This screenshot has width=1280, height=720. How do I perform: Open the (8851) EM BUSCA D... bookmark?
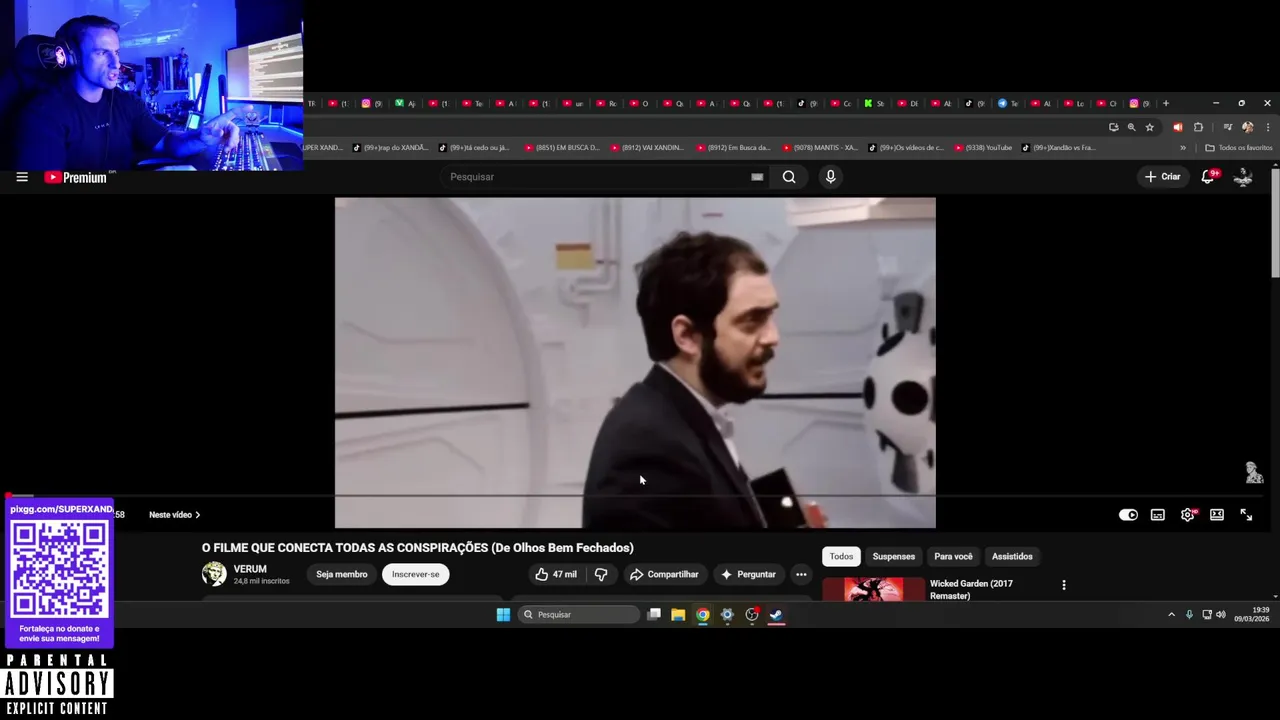(563, 148)
